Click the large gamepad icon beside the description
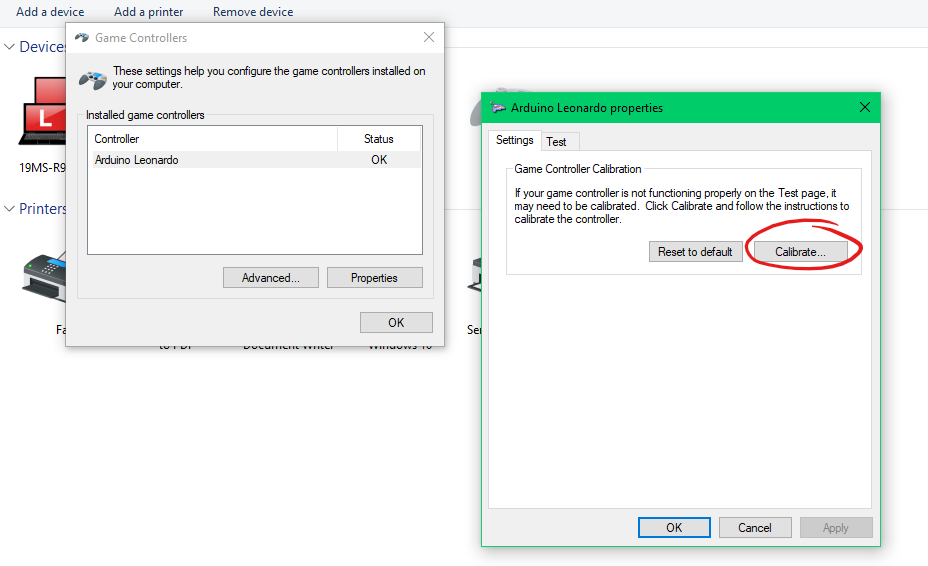Screen dimensions: 928x566 [x=93, y=80]
